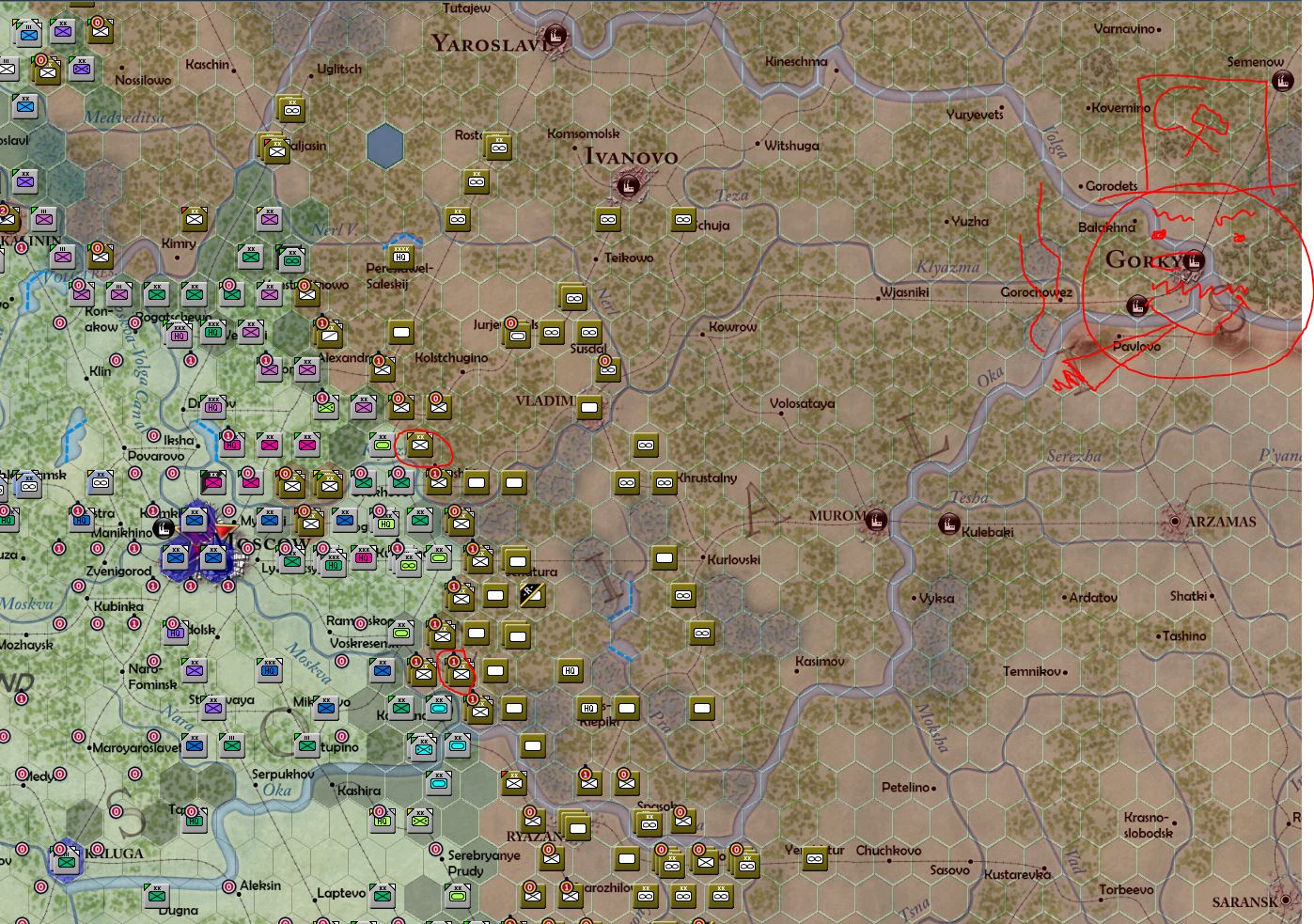Select the HQ counter beside the Klepiki label
Screen dimensions: 1314x924
pos(589,708)
